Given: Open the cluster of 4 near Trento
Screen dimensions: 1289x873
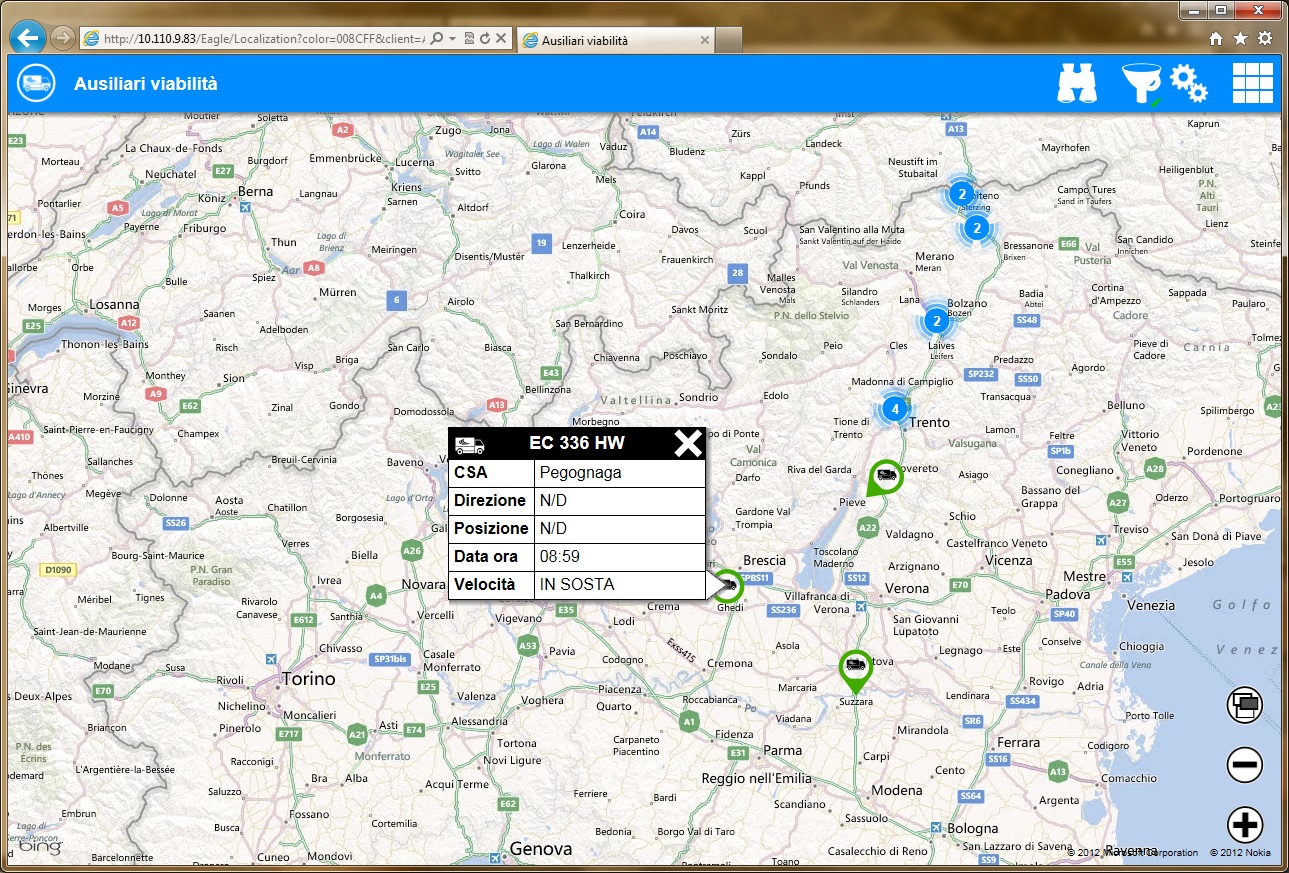Looking at the screenshot, I should point(895,408).
